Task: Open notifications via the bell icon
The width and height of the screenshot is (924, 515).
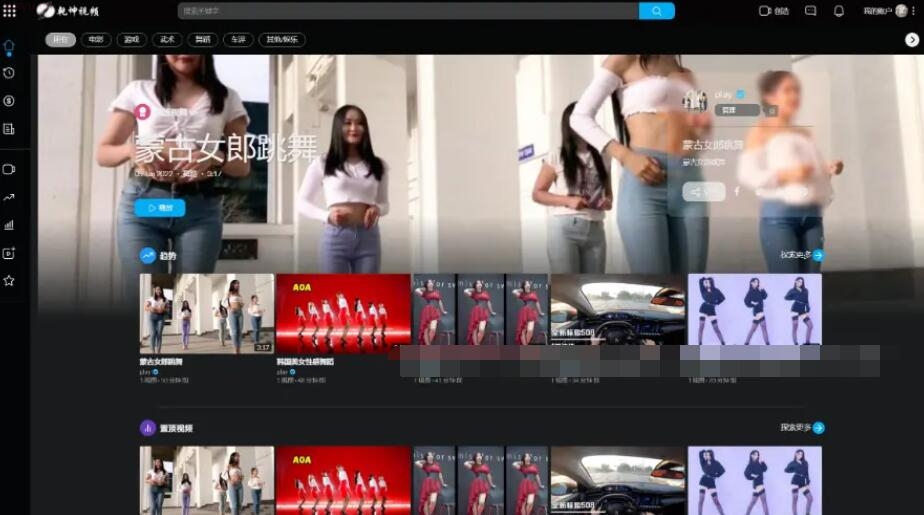Action: [x=839, y=11]
